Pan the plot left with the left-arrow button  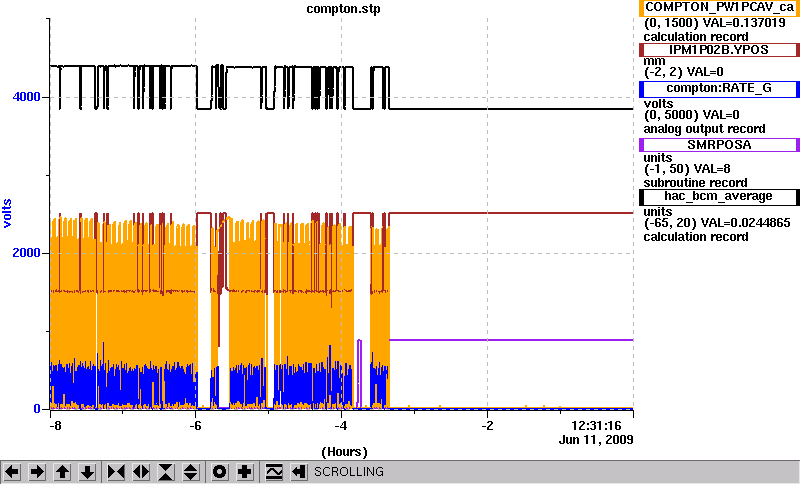pyautogui.click(x=12, y=472)
